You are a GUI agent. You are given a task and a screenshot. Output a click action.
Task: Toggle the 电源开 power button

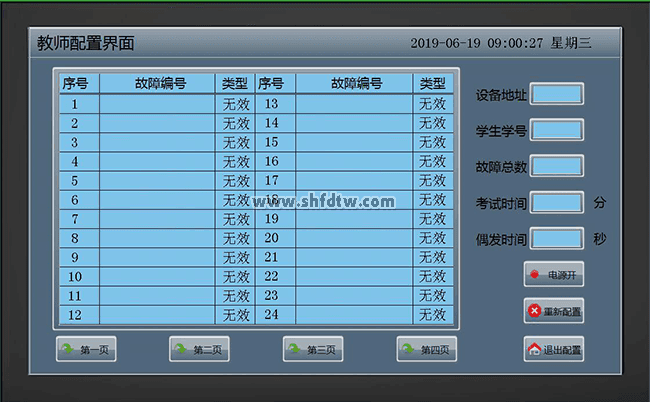tap(553, 274)
